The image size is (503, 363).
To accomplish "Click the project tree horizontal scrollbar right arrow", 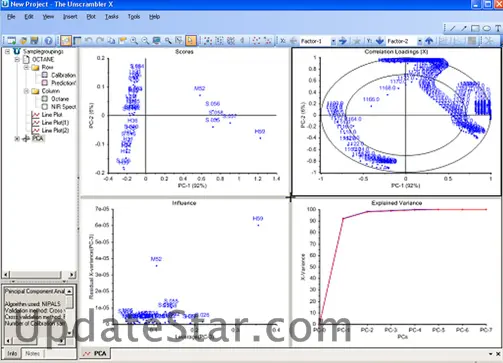I will pyautogui.click(x=72, y=275).
